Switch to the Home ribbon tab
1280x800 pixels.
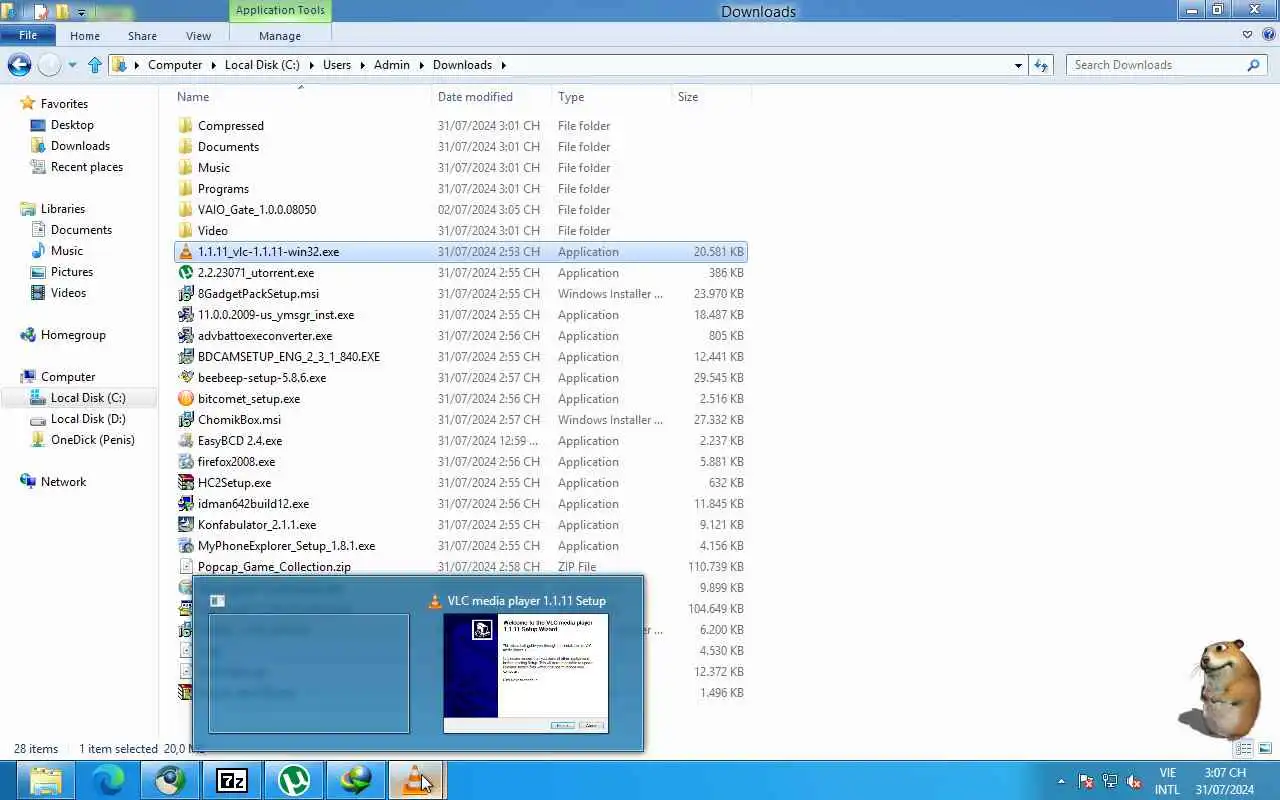[85, 36]
